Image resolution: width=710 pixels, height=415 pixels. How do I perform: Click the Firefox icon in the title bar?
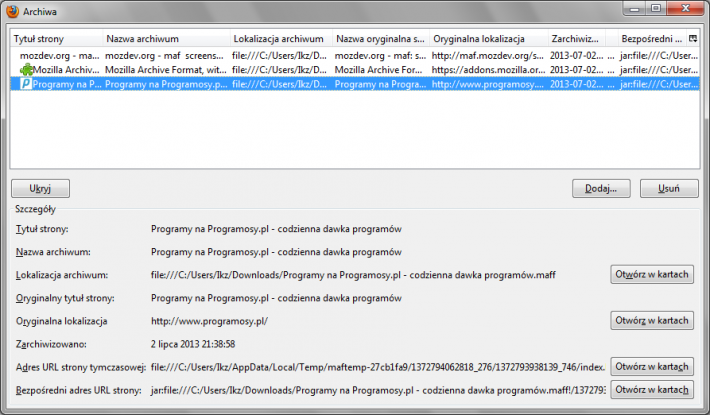pos(13,11)
